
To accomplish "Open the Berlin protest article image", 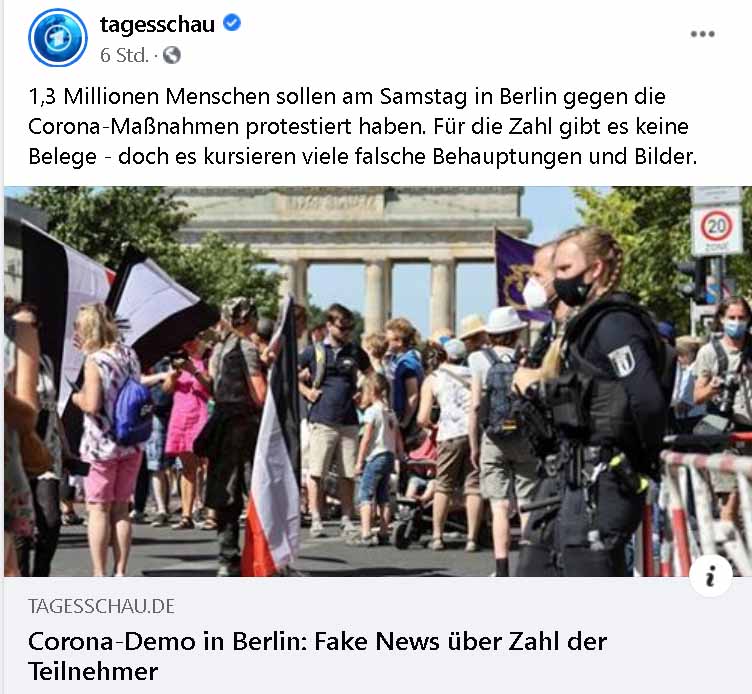I will [378, 381].
